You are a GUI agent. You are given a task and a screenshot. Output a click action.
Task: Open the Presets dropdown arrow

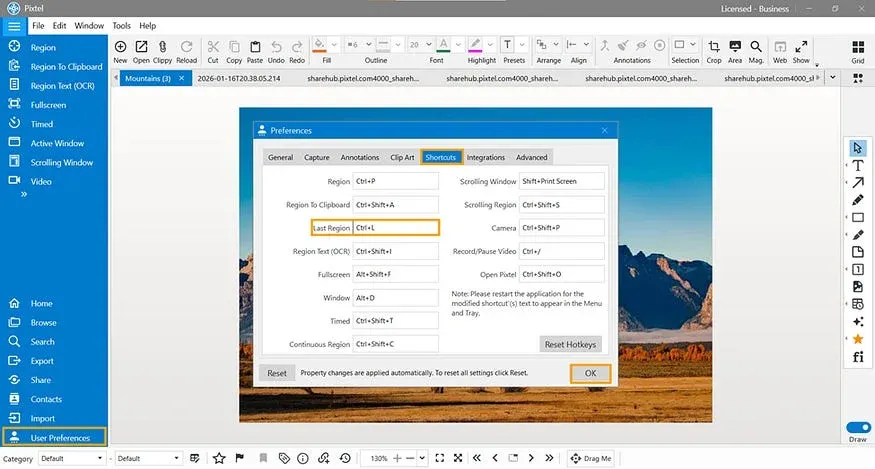pos(522,45)
